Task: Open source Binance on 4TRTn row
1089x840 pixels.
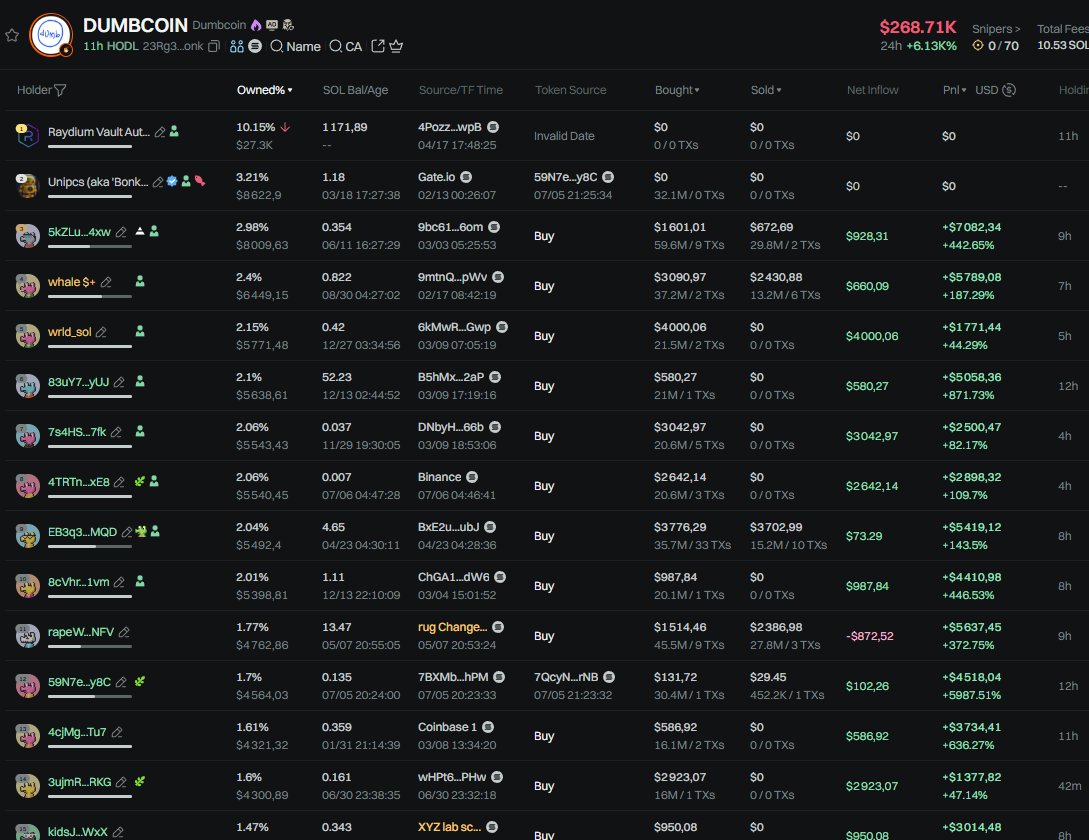Action: [x=439, y=477]
